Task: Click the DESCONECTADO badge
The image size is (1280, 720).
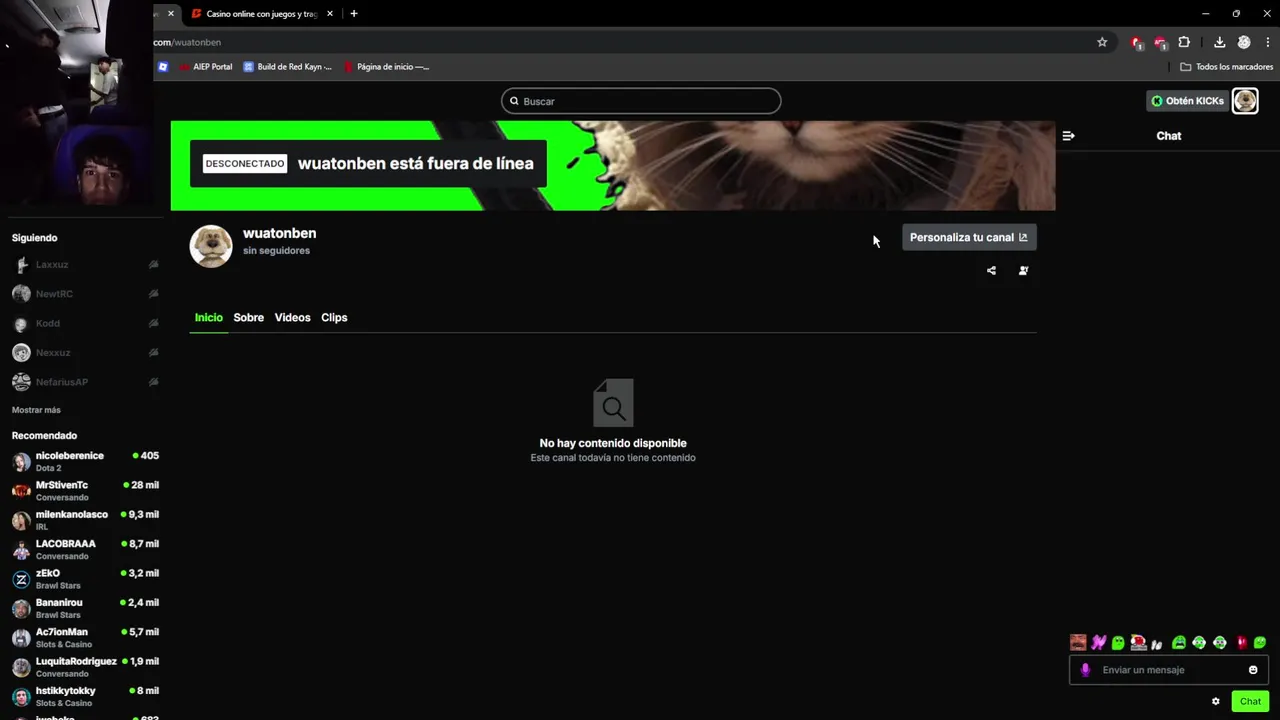Action: 245,163
